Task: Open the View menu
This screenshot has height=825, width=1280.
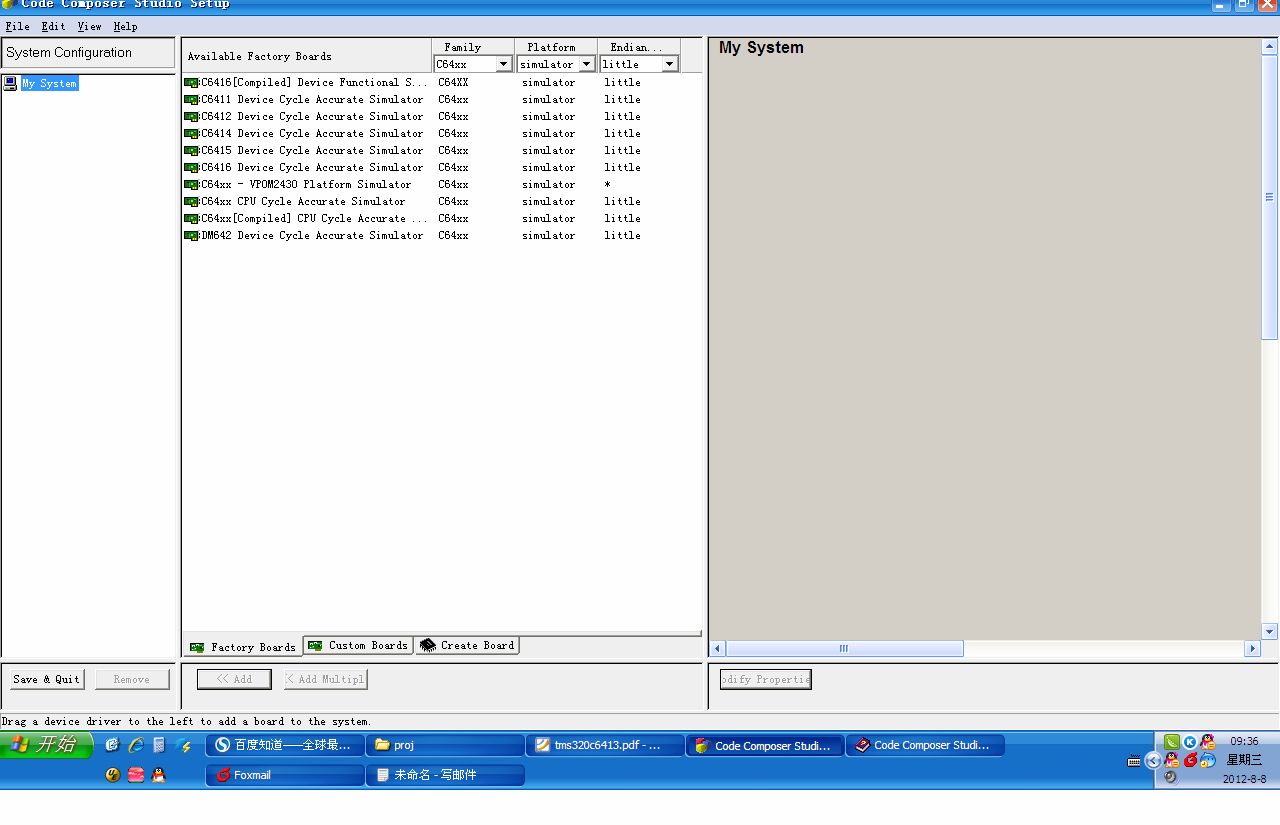Action: 89,26
